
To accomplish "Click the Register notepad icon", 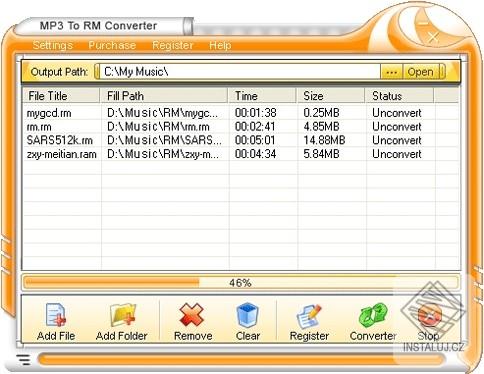I will 309,315.
